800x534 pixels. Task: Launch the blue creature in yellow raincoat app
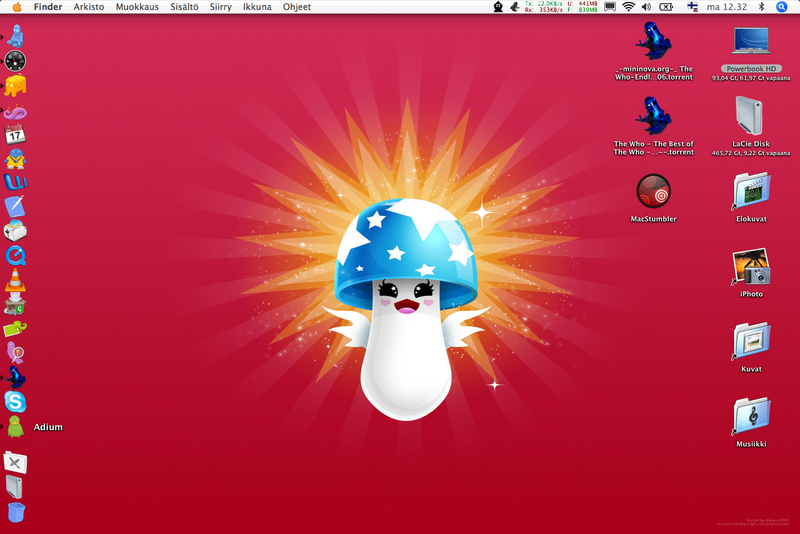15,159
